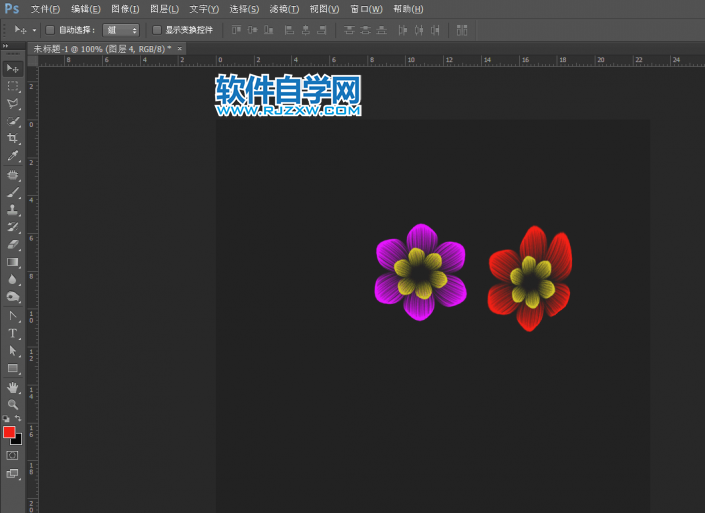The image size is (705, 513).
Task: Open the auto-select group/layer dropdown
Action: (121, 30)
